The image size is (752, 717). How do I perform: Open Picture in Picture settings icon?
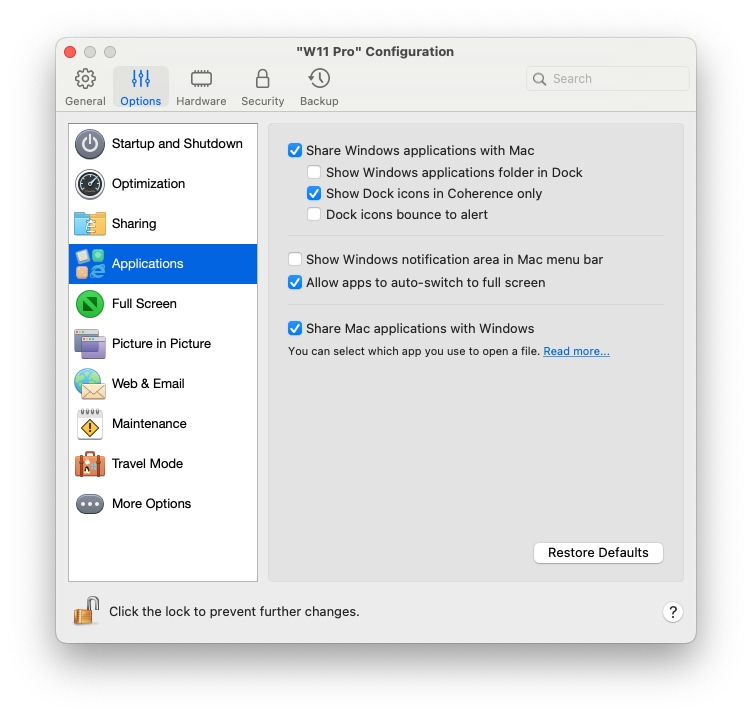[90, 344]
